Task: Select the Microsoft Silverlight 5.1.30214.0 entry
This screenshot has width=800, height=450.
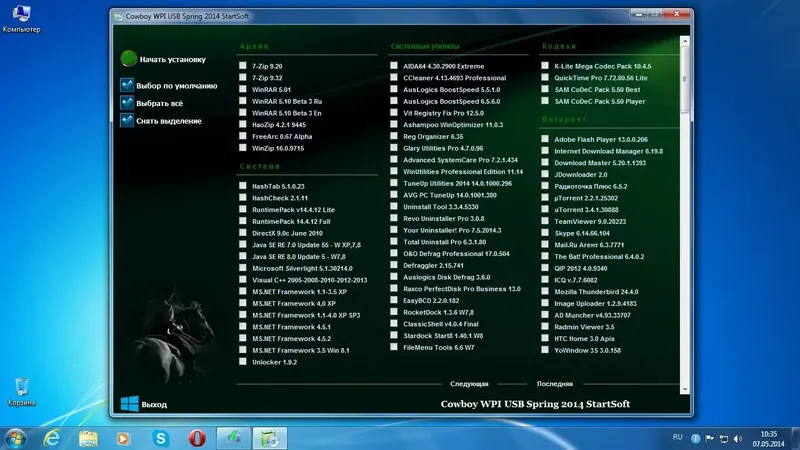Action: pyautogui.click(x=302, y=268)
